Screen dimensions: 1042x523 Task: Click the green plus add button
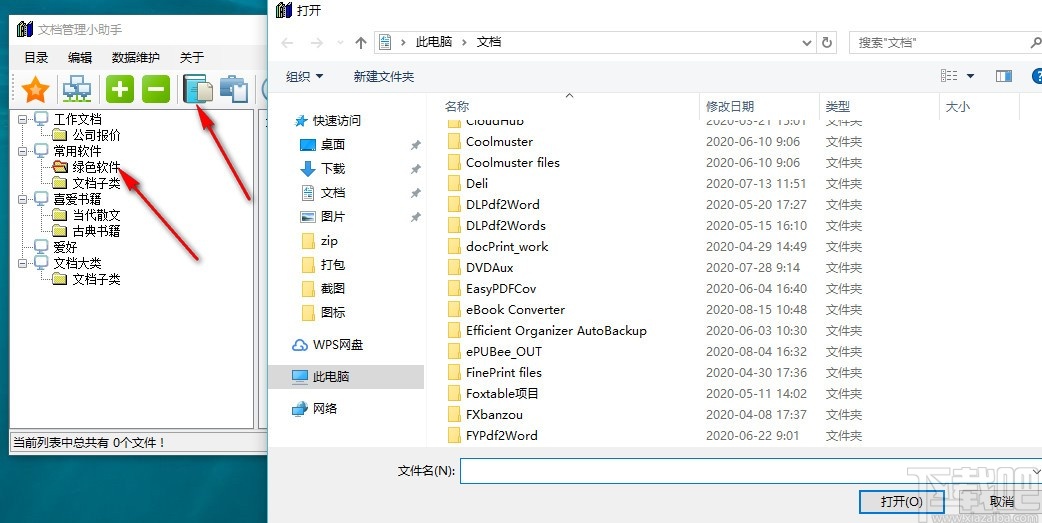120,89
